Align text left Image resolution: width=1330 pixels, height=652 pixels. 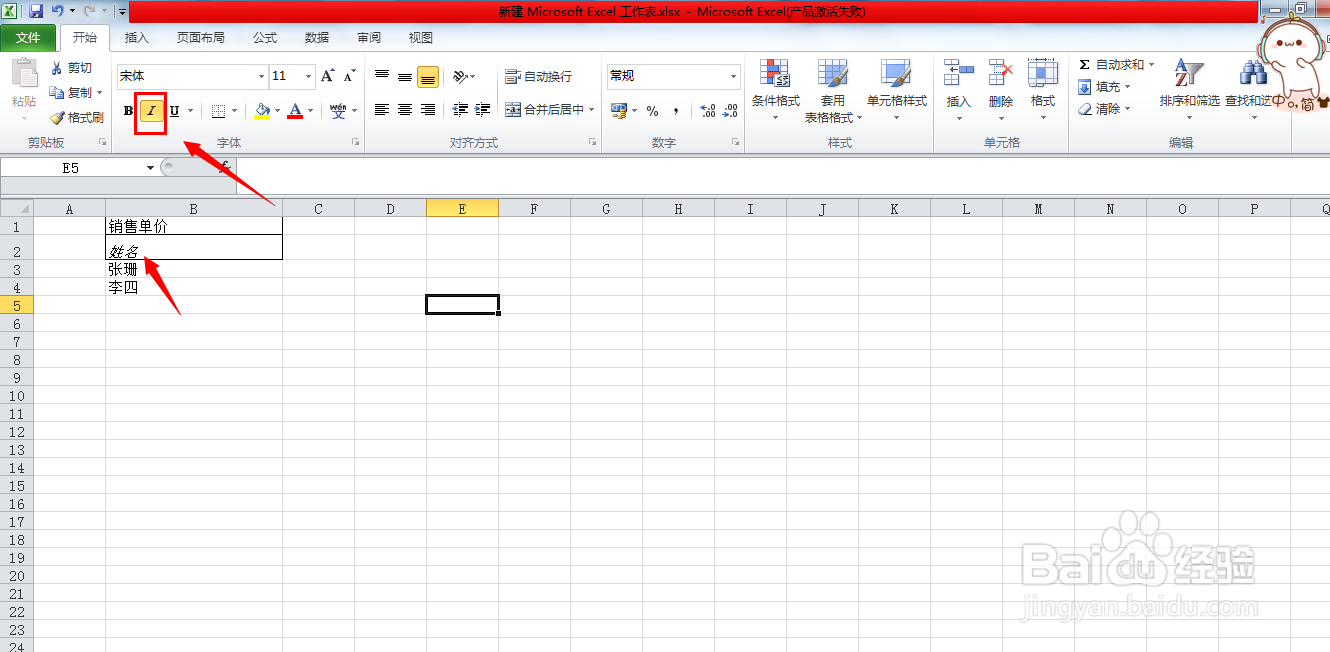click(382, 110)
